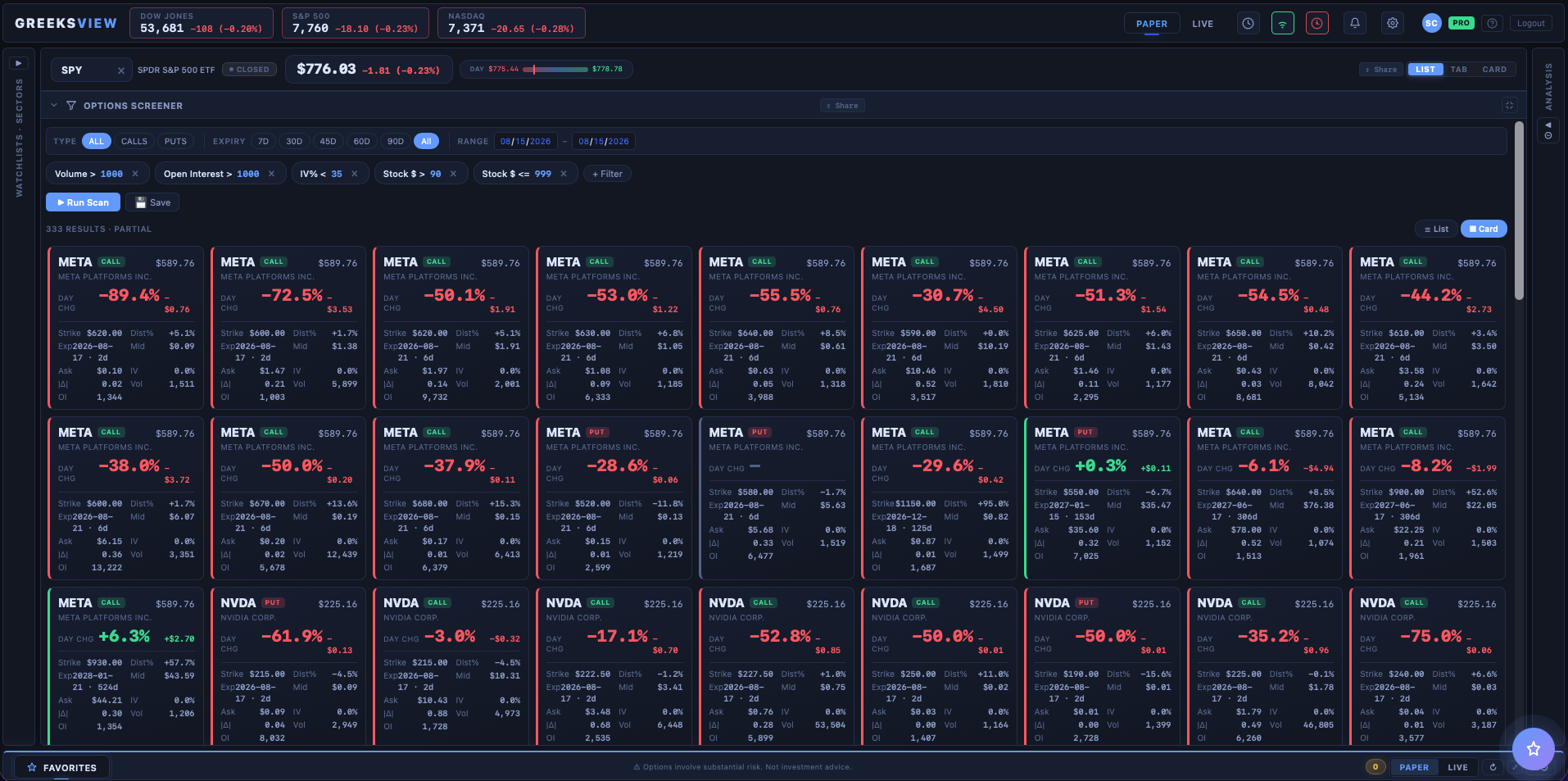This screenshot has width=1568, height=781.
Task: Remove the Stock $ > 90 filter
Action: click(453, 174)
